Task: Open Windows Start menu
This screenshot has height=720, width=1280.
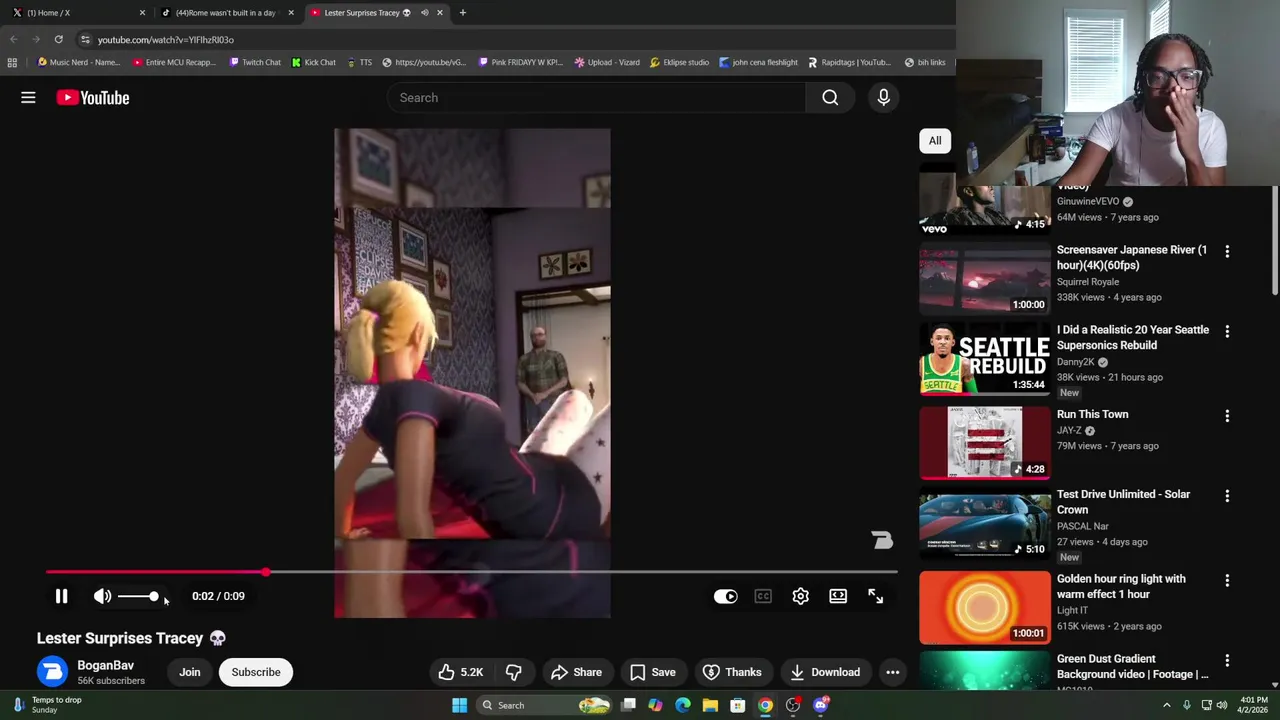Action: (459, 705)
